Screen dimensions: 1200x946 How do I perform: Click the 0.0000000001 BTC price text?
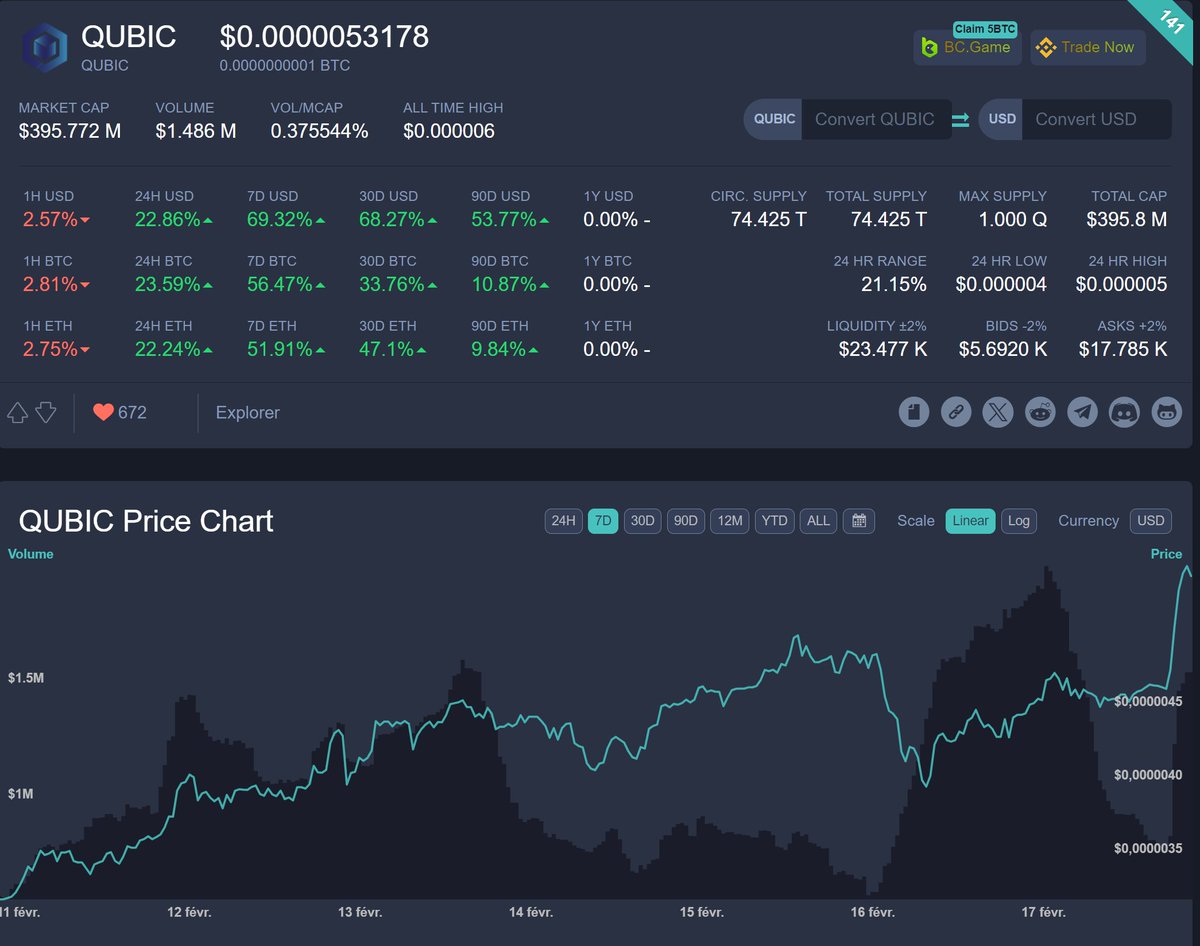tap(285, 66)
